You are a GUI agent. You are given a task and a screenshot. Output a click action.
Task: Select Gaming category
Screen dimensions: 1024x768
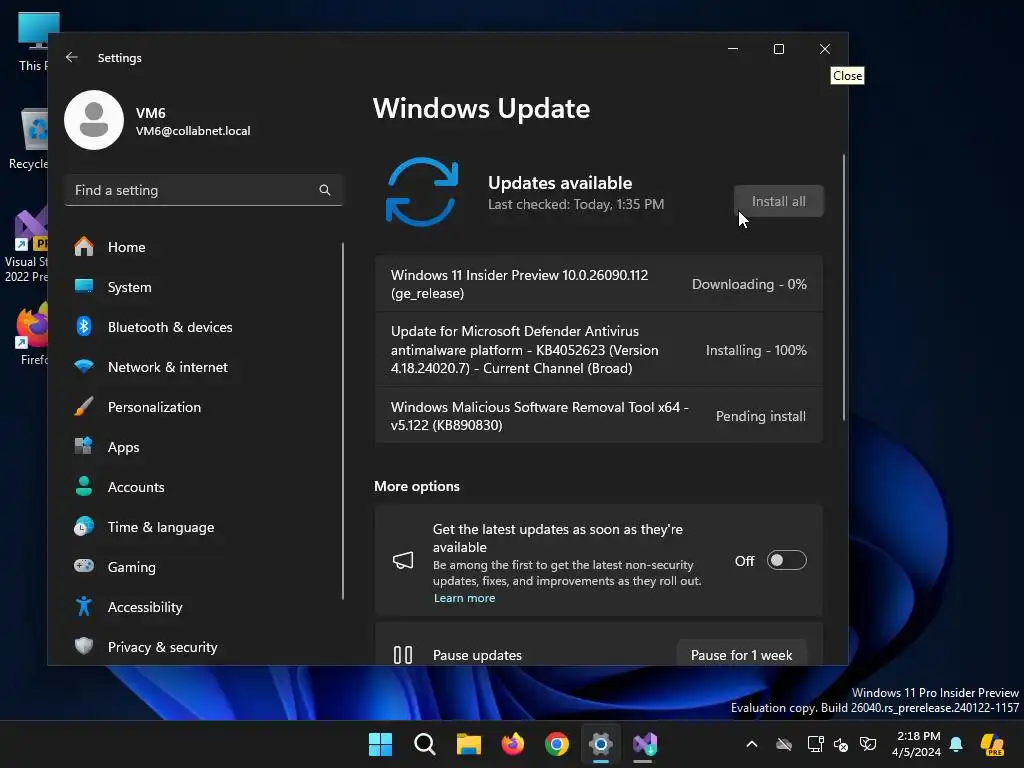pyautogui.click(x=206, y=567)
